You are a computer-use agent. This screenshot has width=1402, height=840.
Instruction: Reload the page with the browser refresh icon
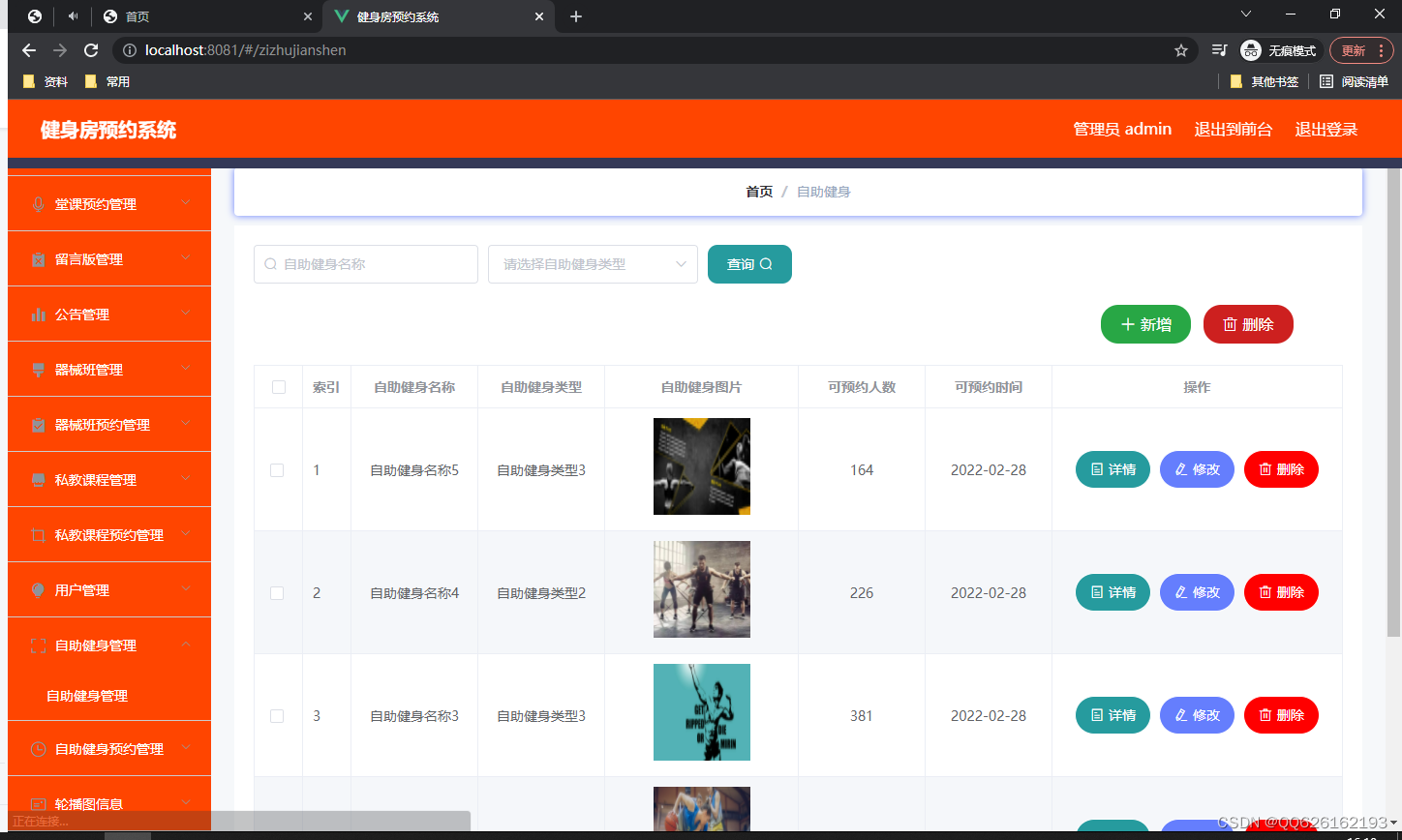(x=91, y=50)
